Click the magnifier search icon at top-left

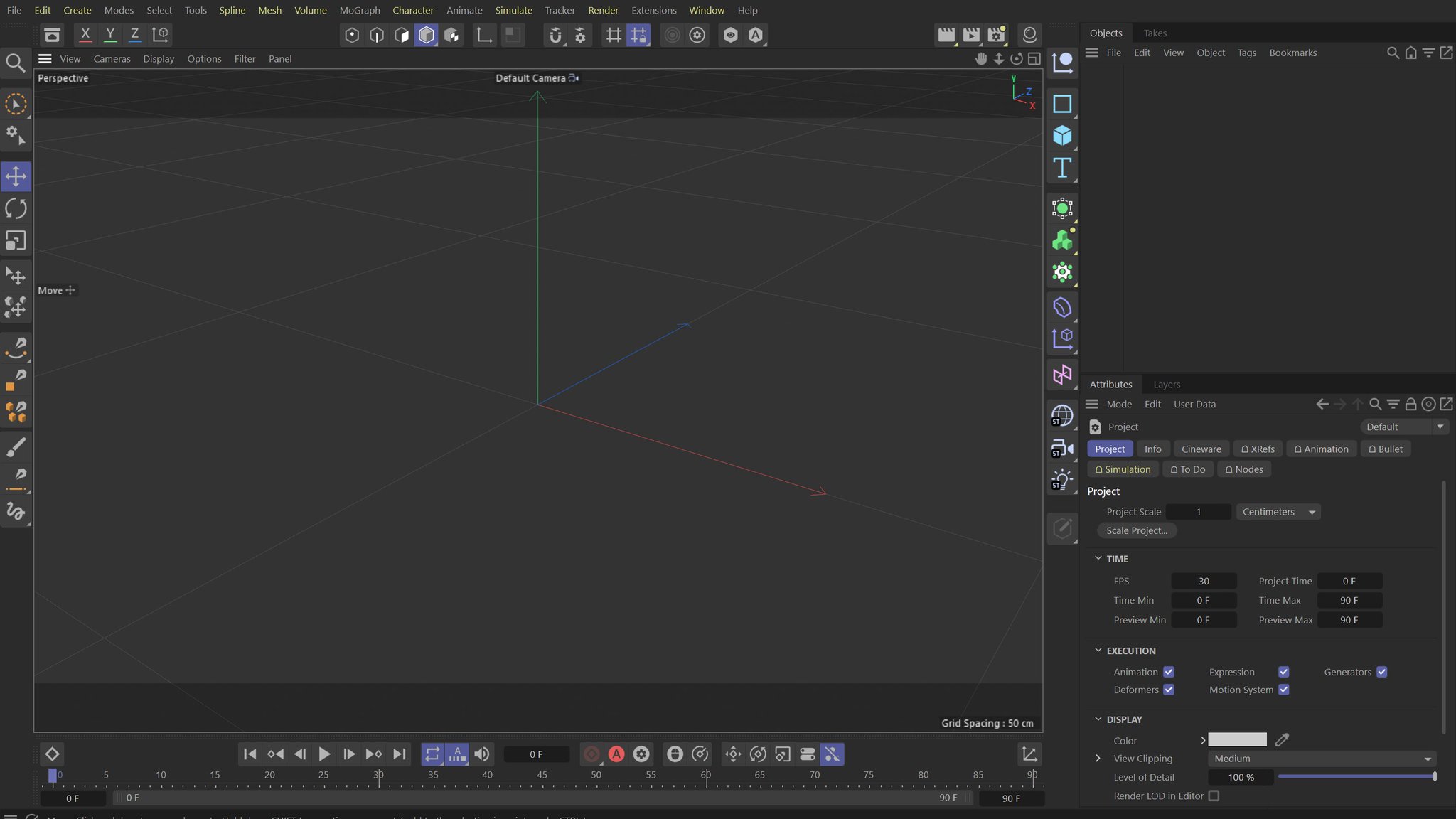15,63
